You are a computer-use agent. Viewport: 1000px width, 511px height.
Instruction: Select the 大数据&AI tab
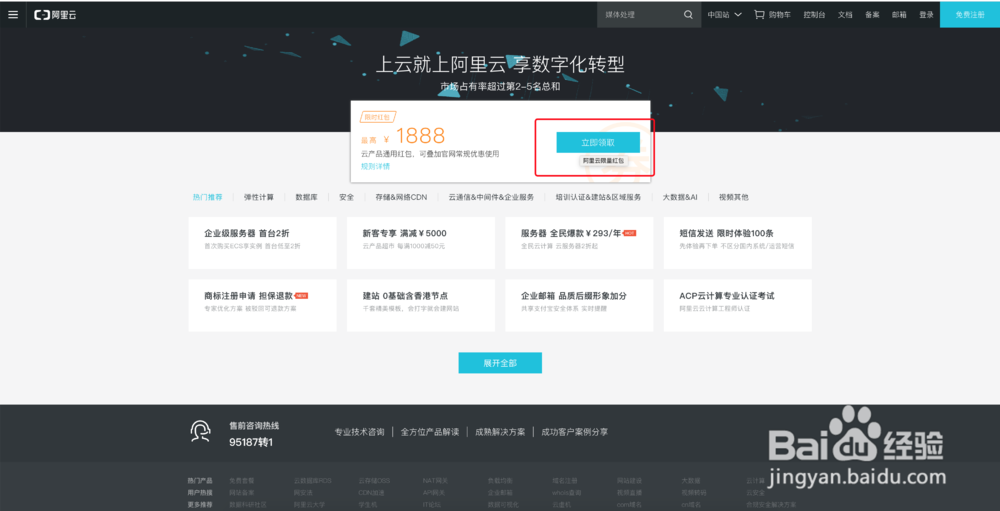pyautogui.click(x=680, y=197)
